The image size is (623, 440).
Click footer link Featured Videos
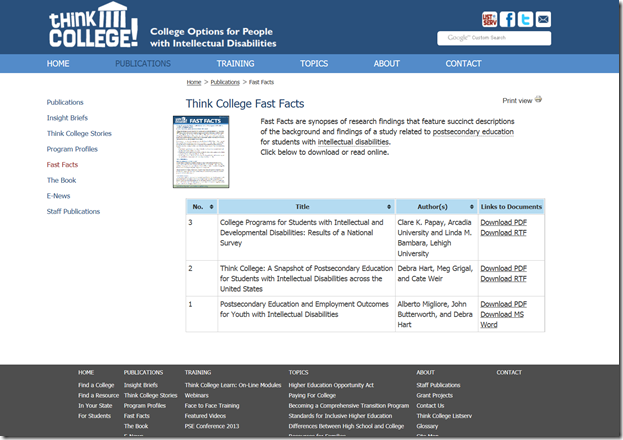[205, 416]
